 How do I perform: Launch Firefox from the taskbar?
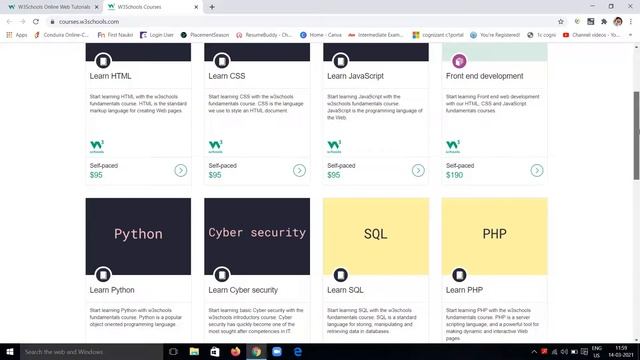coord(236,352)
